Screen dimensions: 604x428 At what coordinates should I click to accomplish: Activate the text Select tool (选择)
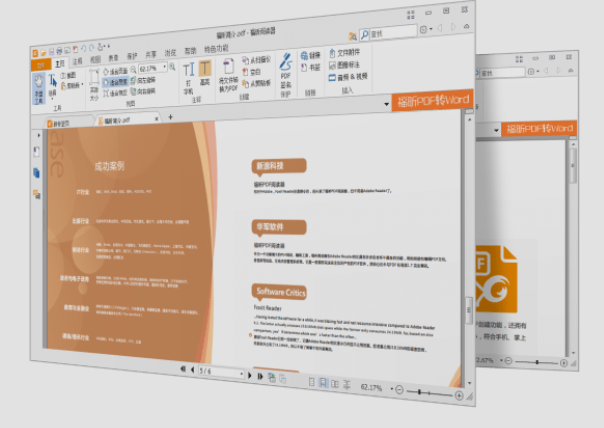tap(52, 86)
